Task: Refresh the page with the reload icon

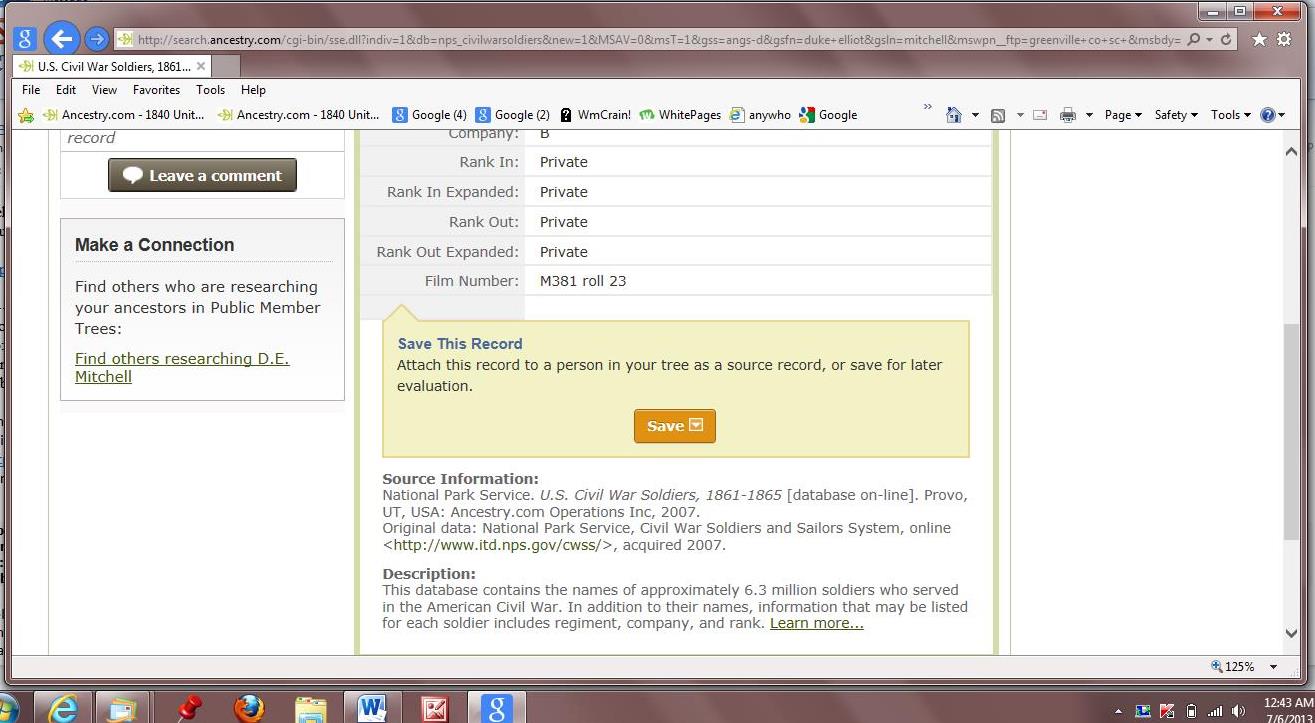Action: point(1226,40)
